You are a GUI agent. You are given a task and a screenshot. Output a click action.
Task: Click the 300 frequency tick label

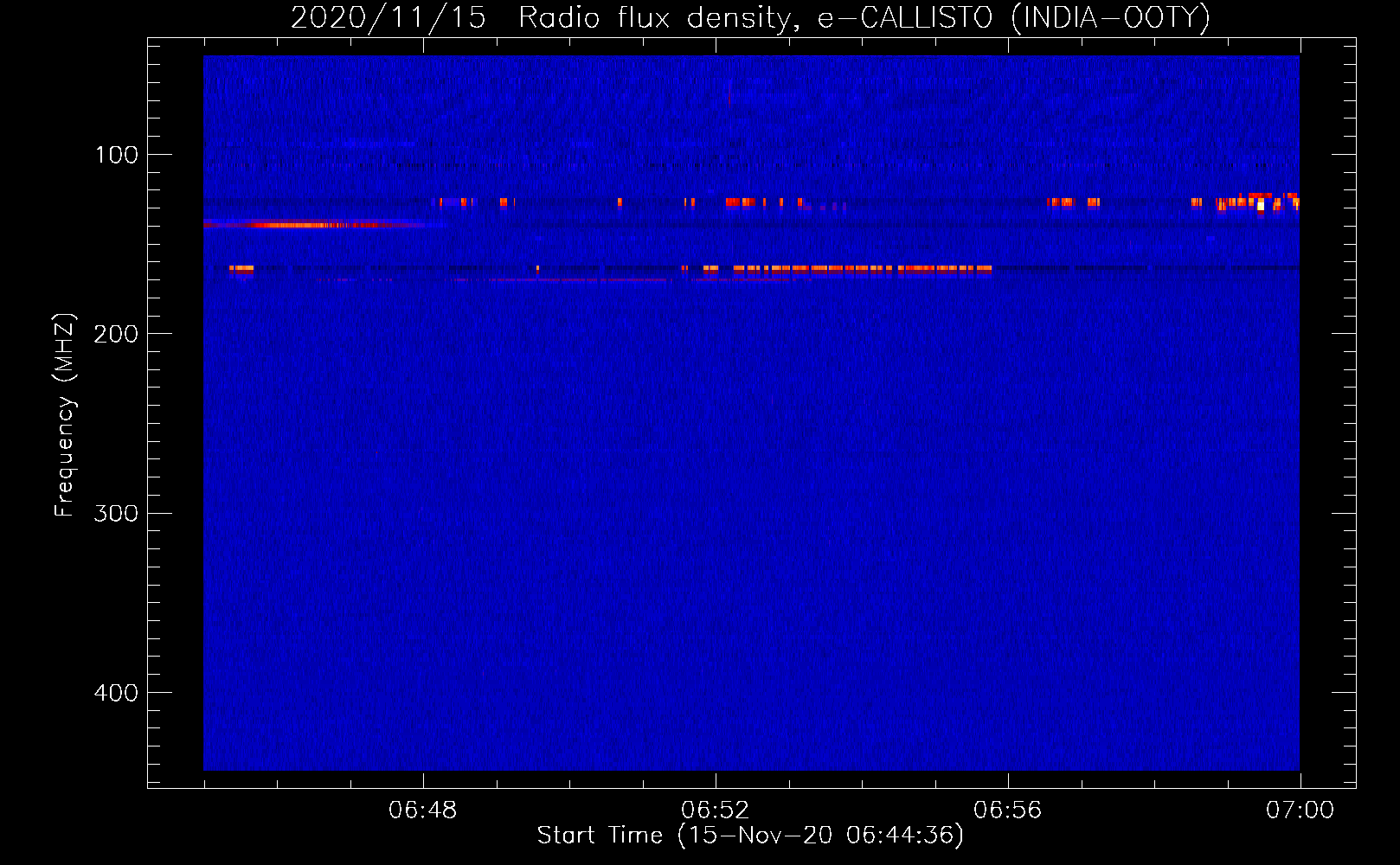click(x=117, y=514)
